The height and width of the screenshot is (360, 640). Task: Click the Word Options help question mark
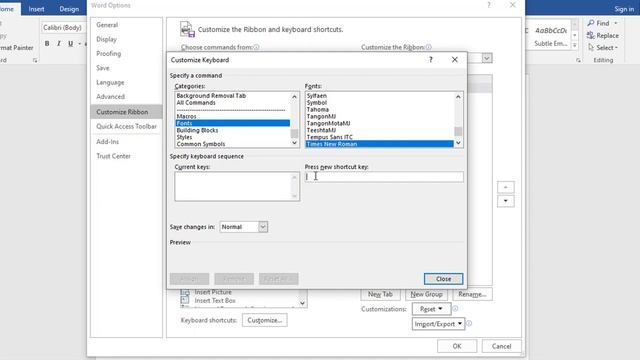[x=489, y=5]
